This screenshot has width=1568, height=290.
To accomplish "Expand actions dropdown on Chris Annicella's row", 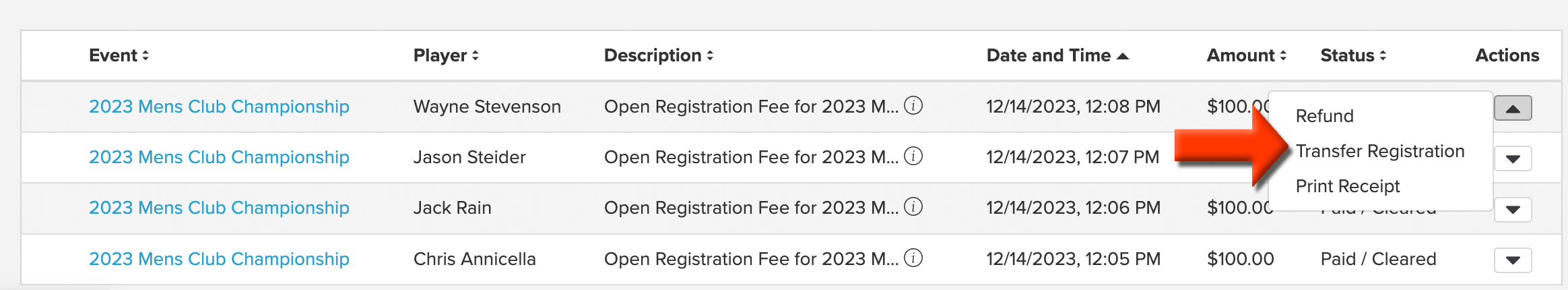I will pyautogui.click(x=1513, y=260).
